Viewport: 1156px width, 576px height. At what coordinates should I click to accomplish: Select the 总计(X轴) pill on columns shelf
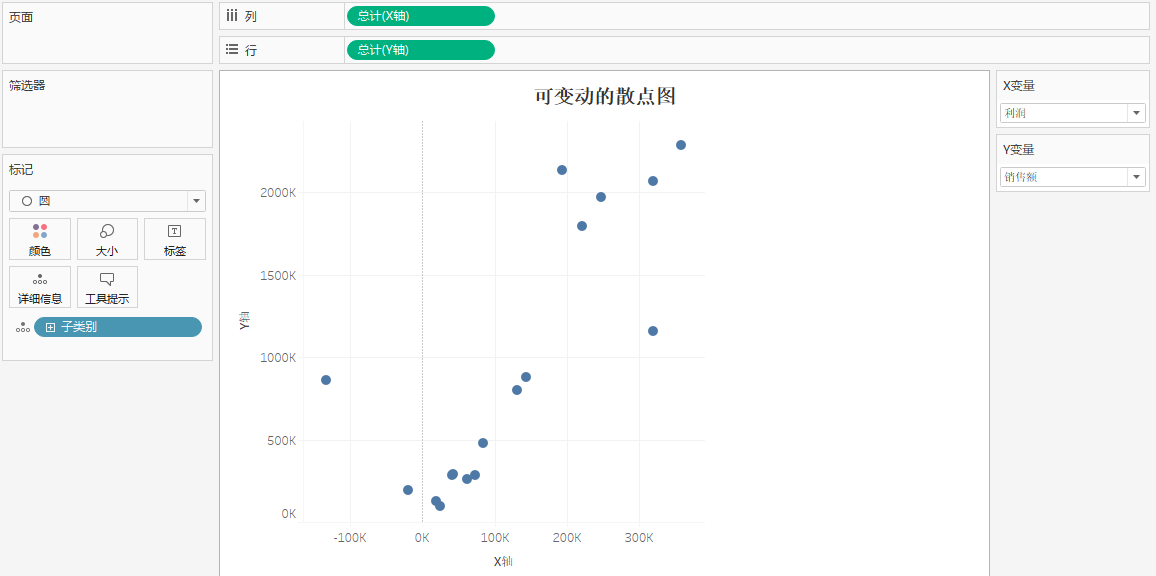pyautogui.click(x=420, y=15)
